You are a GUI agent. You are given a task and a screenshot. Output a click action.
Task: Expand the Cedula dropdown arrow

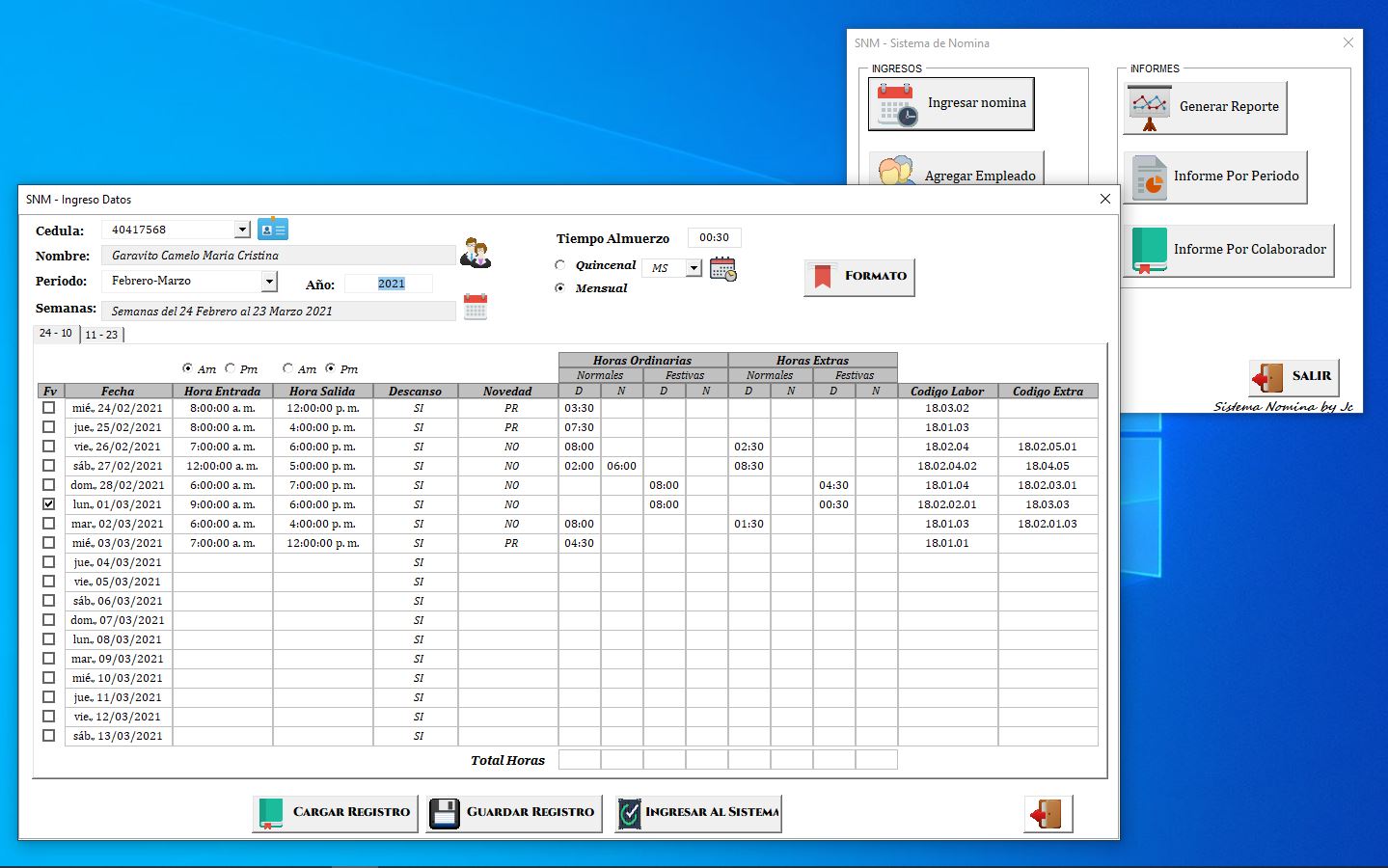(x=242, y=230)
